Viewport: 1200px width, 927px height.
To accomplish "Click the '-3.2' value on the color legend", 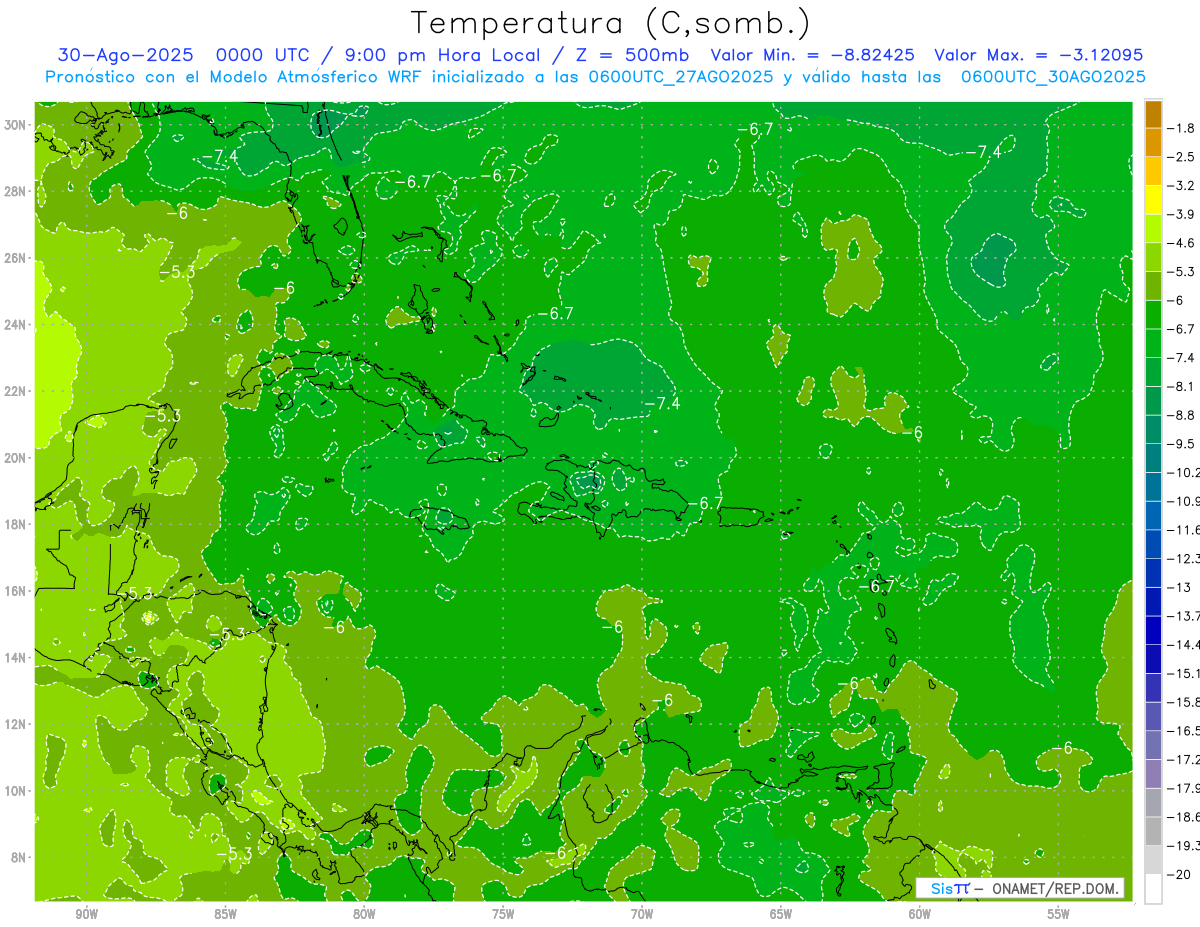I will (1182, 186).
